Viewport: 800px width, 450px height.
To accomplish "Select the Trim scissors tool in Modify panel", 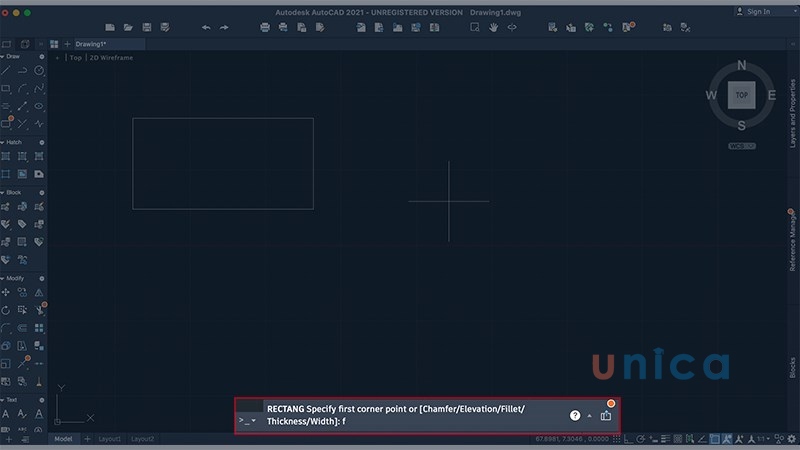I will pos(40,310).
